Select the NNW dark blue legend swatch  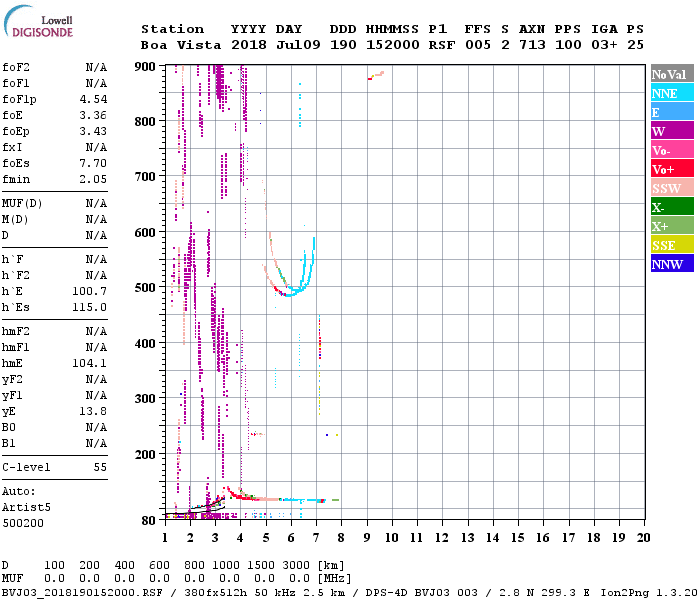pyautogui.click(x=672, y=264)
